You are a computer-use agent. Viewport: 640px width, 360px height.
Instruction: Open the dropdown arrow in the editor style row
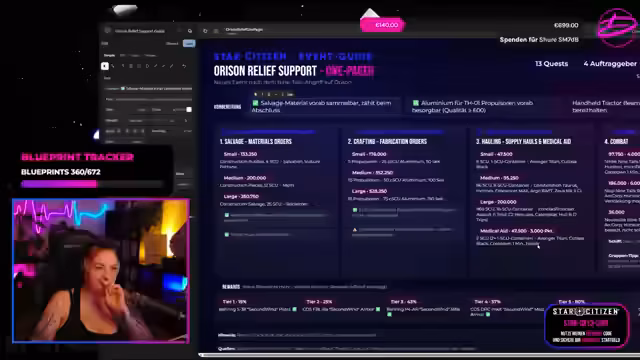pyautogui.click(x=186, y=121)
